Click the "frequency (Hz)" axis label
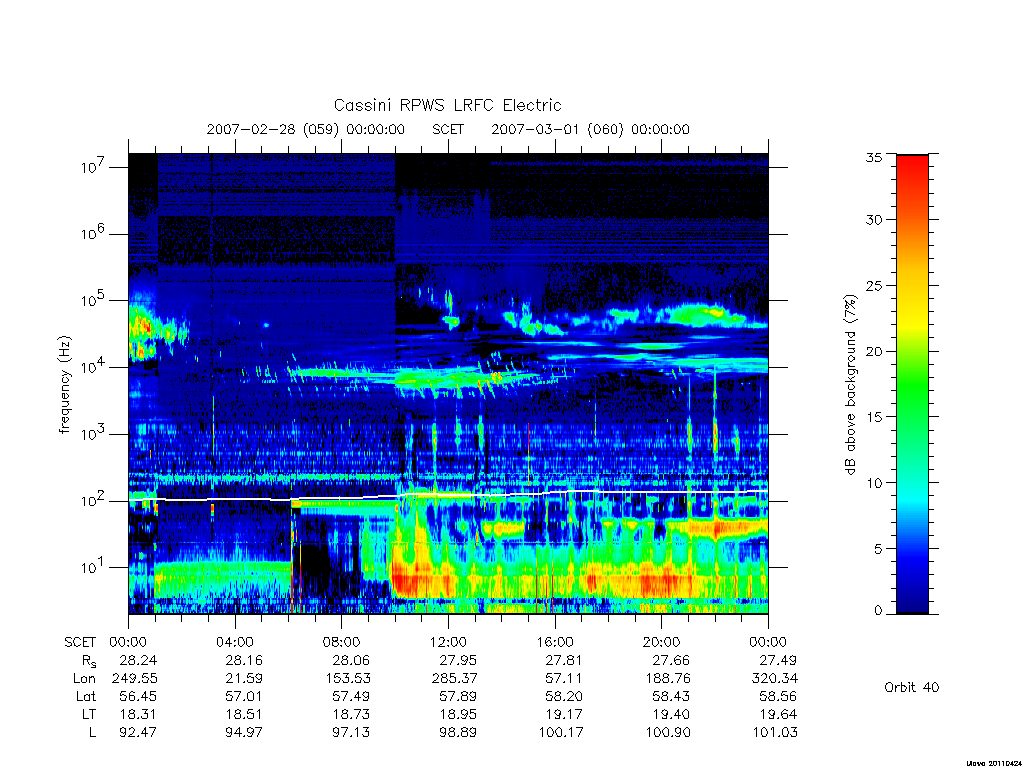1024x768 pixels. tap(64, 385)
